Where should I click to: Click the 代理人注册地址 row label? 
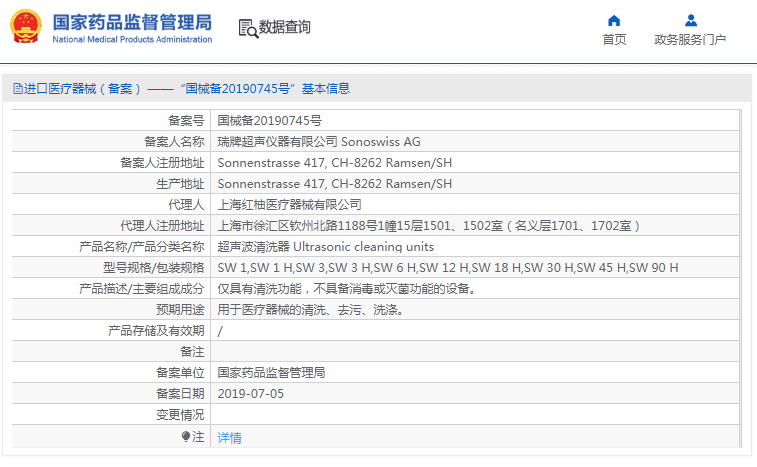click(162, 226)
